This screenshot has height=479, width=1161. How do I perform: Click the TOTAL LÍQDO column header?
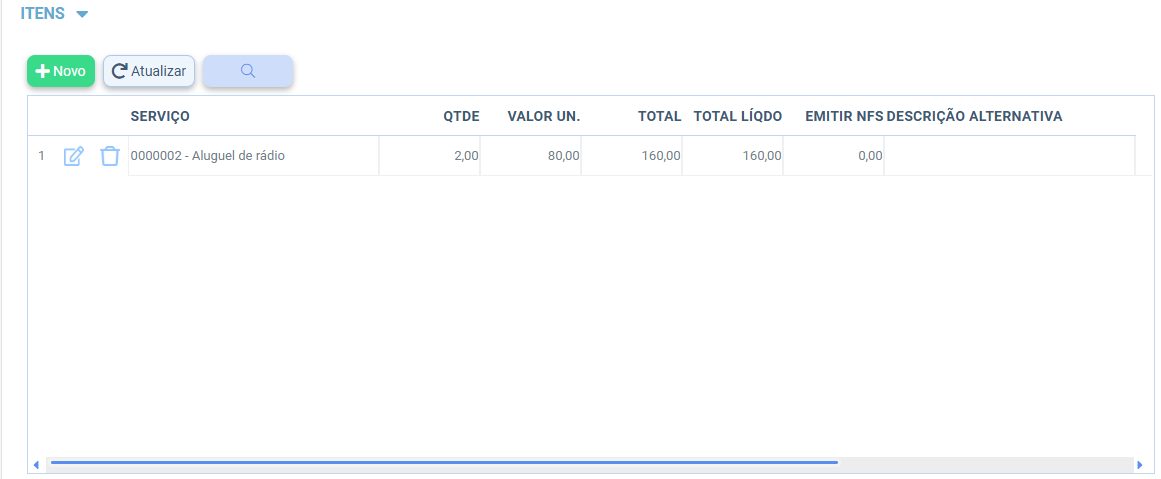737,116
